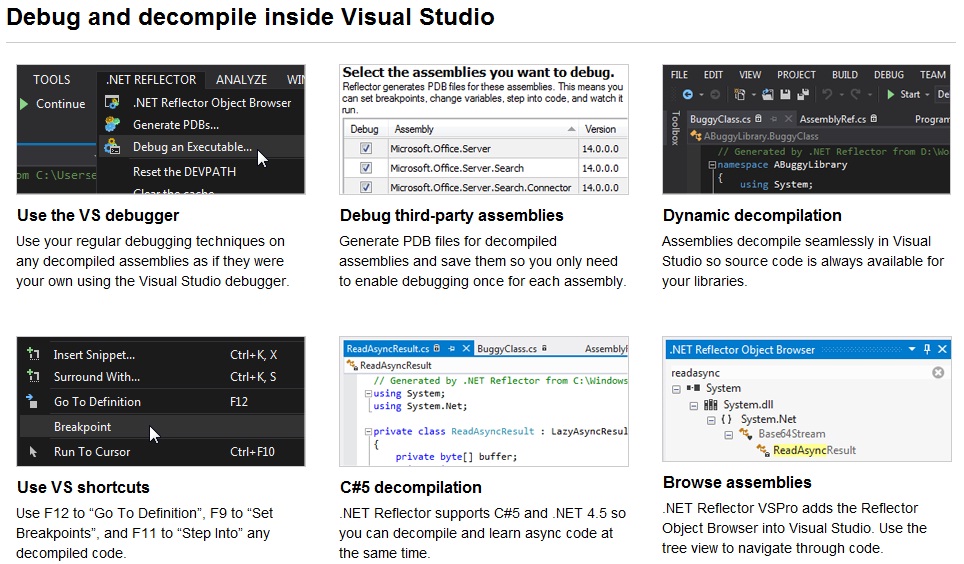
Task: Close the ReadAsyncResult.cs tab
Action: [x=466, y=348]
